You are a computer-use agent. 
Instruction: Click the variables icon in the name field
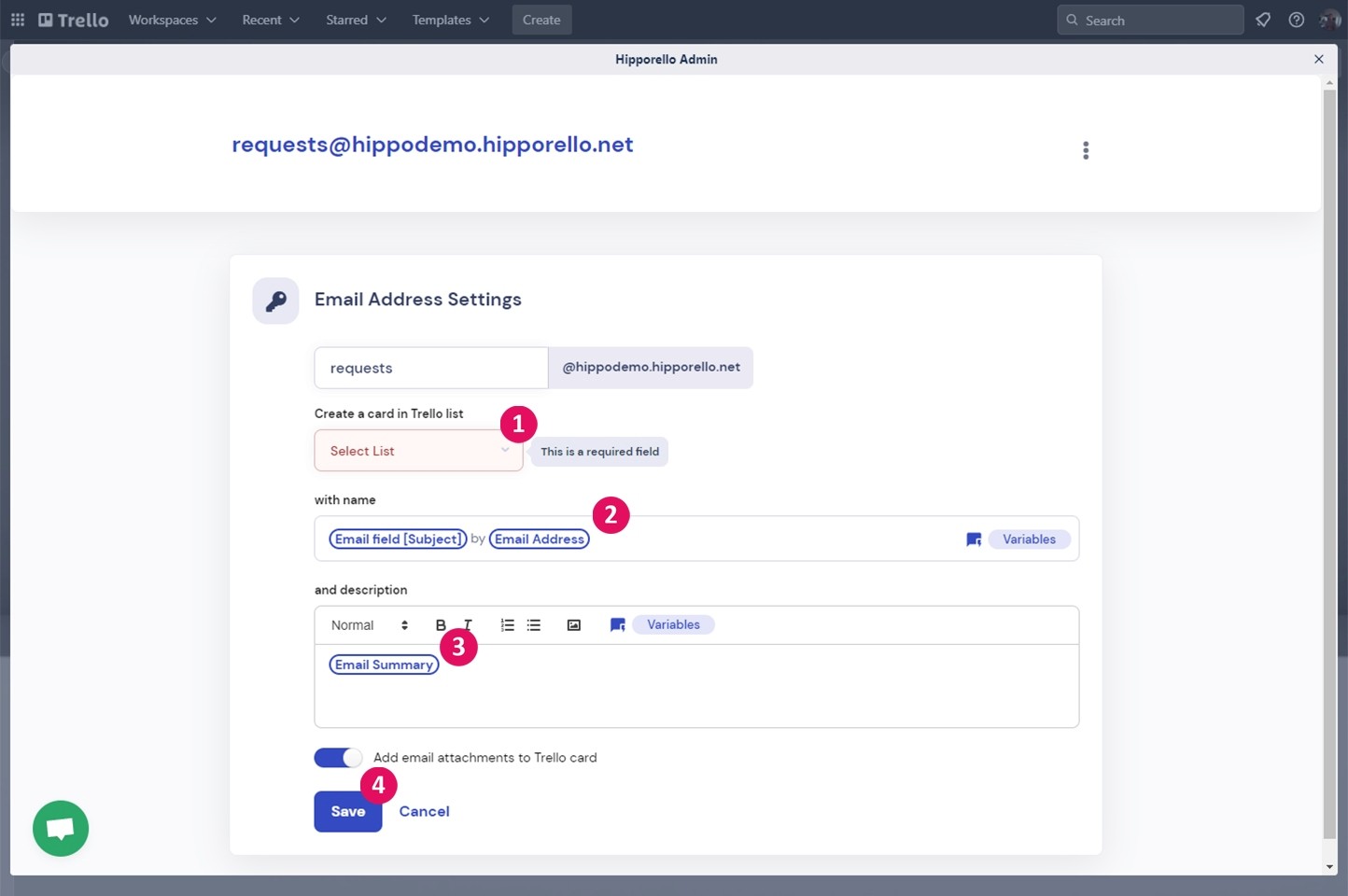click(x=974, y=539)
